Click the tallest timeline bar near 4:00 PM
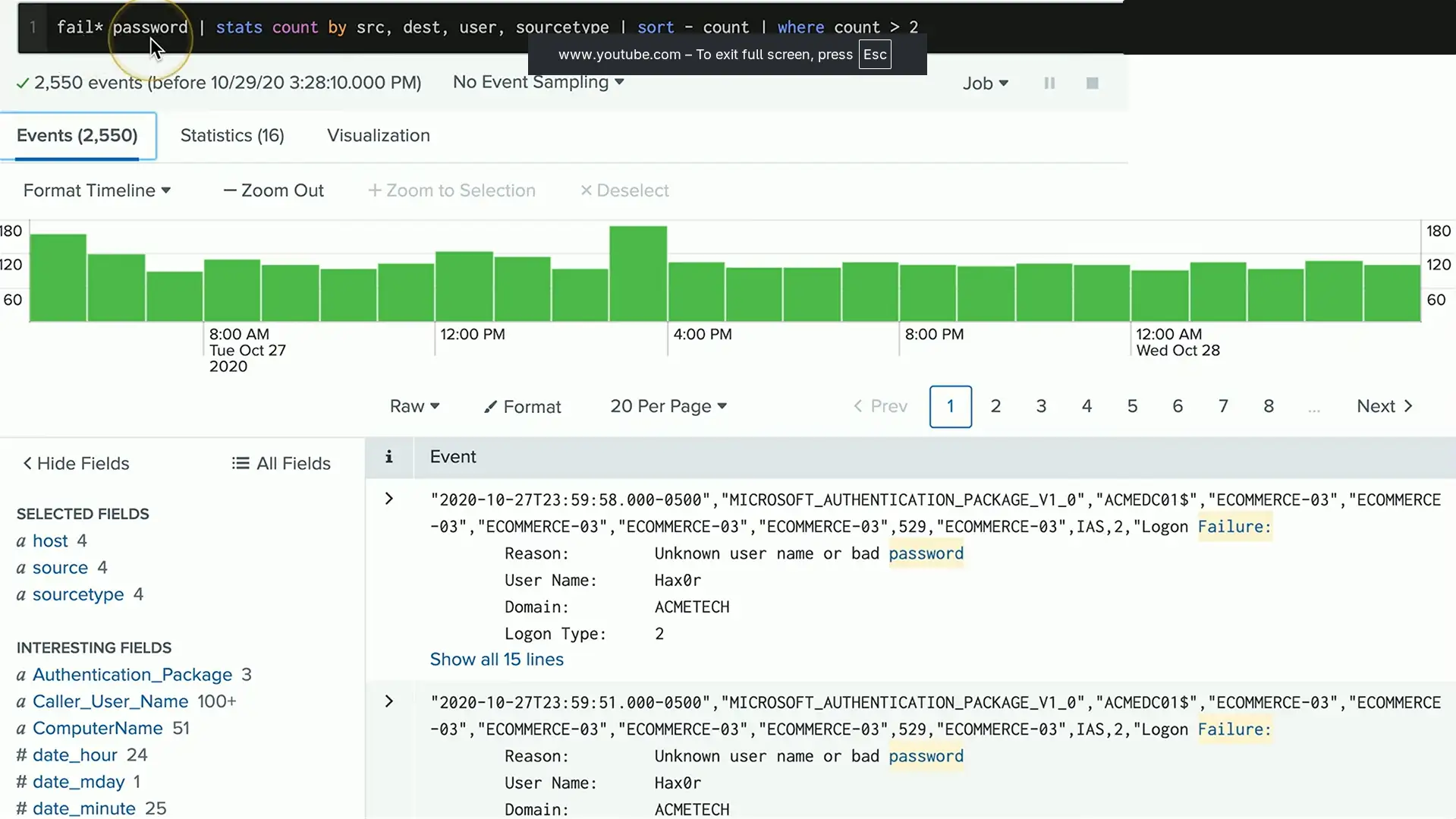Viewport: 1456px width, 819px height. coord(638,273)
